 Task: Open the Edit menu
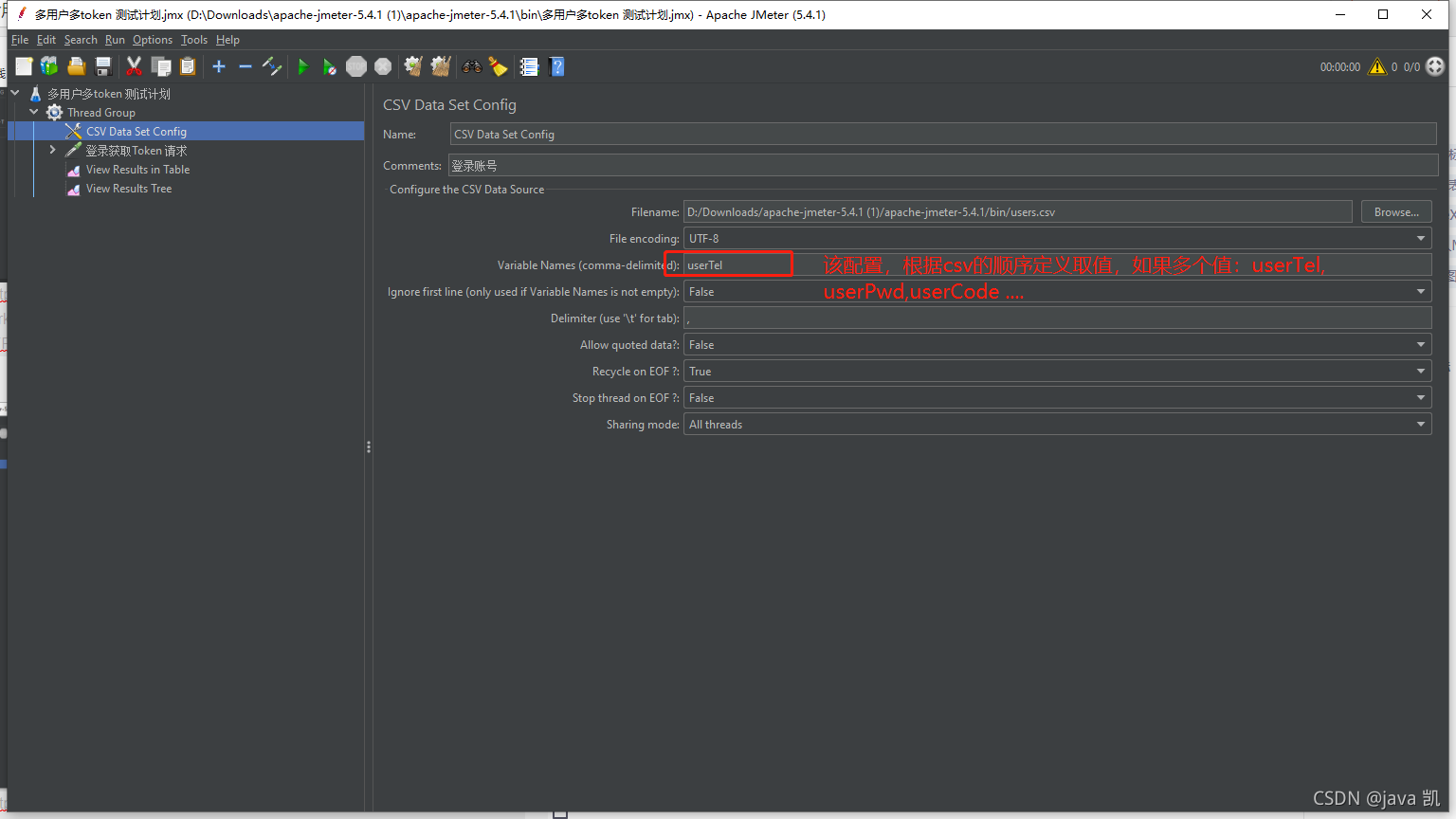tap(46, 40)
